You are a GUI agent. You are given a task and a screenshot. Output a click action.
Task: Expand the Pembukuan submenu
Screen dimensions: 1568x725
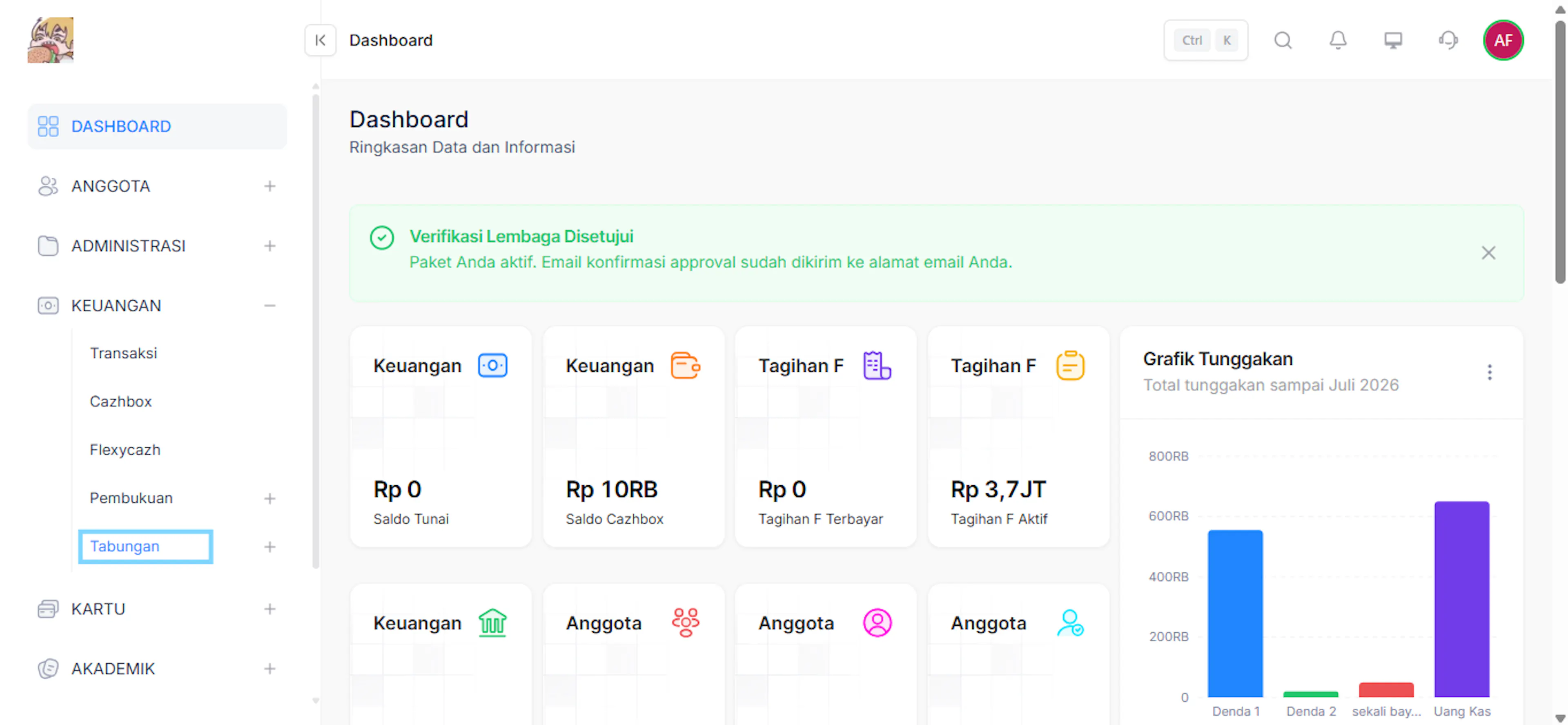[269, 499]
